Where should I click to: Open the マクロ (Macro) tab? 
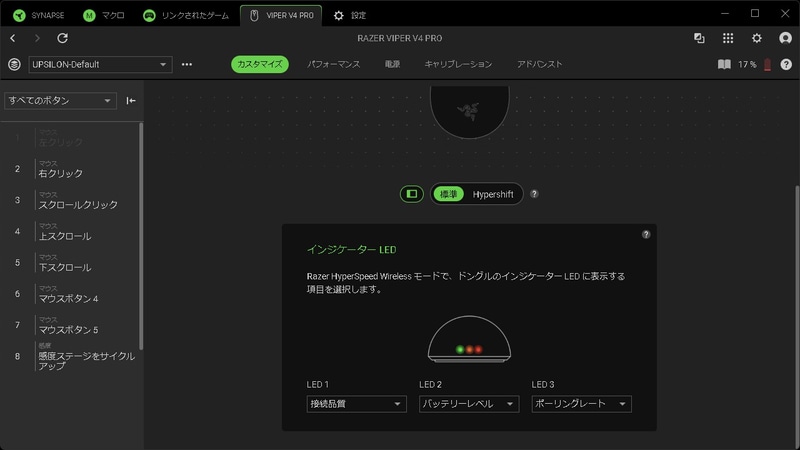[x=104, y=15]
